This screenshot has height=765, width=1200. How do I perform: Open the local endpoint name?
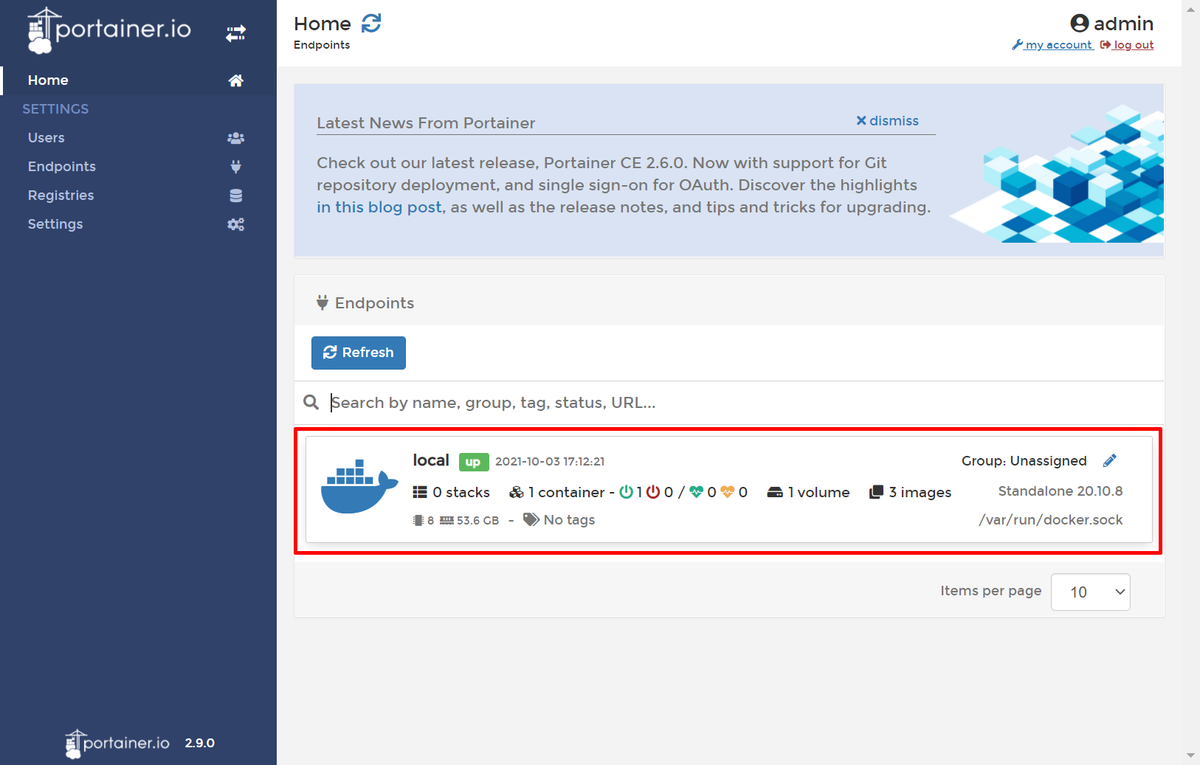pos(431,460)
